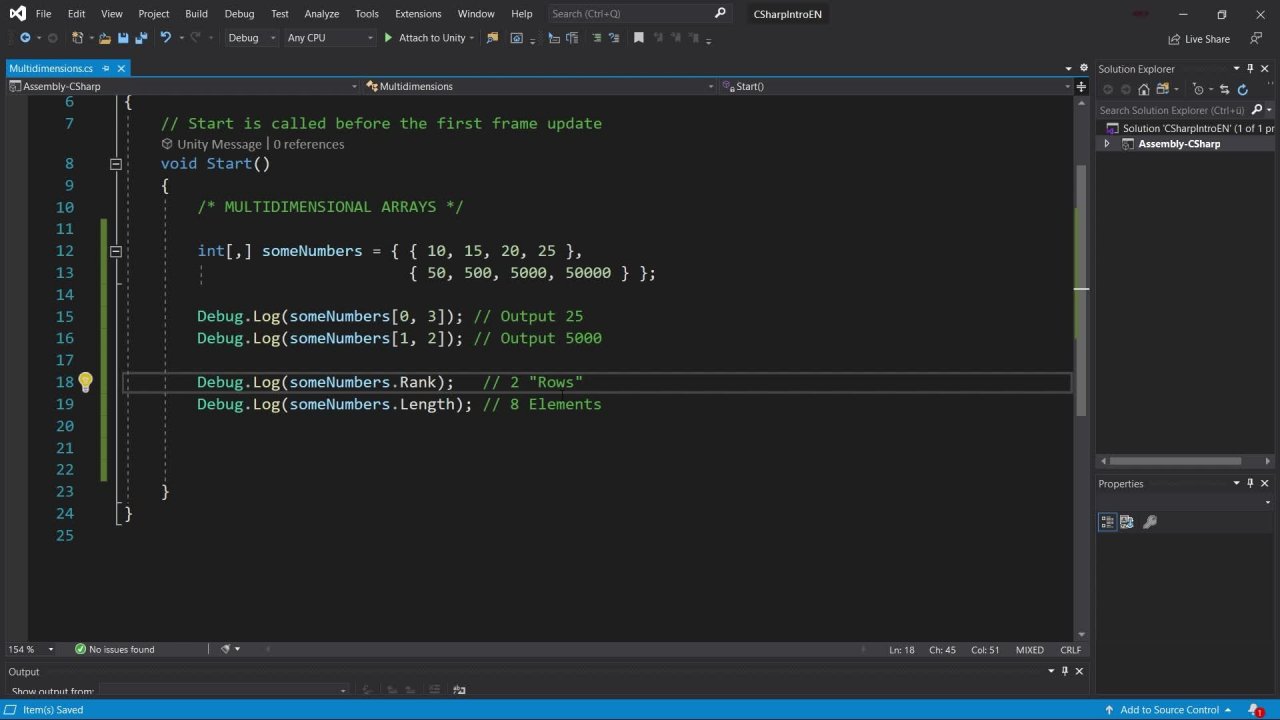Click the notifications bell in status bar
This screenshot has height=720, width=1280.
click(x=1255, y=710)
